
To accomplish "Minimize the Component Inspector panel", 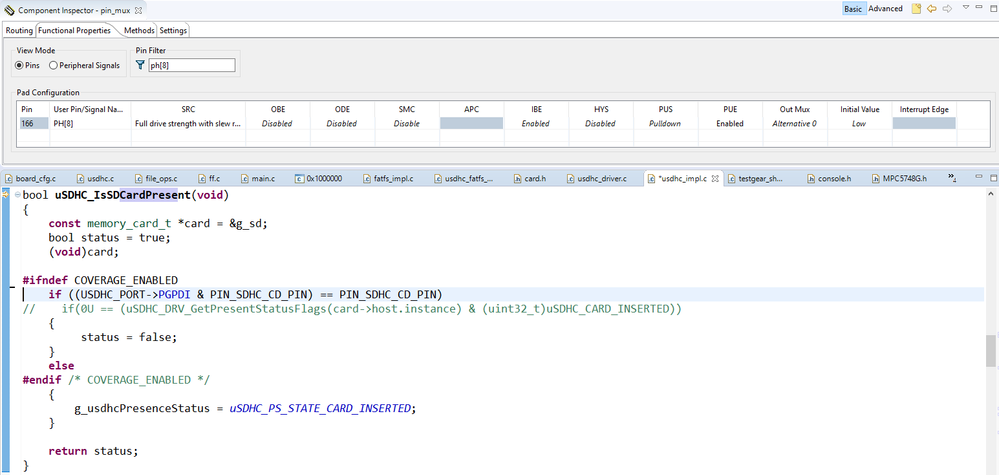I will pyautogui.click(x=979, y=7).
